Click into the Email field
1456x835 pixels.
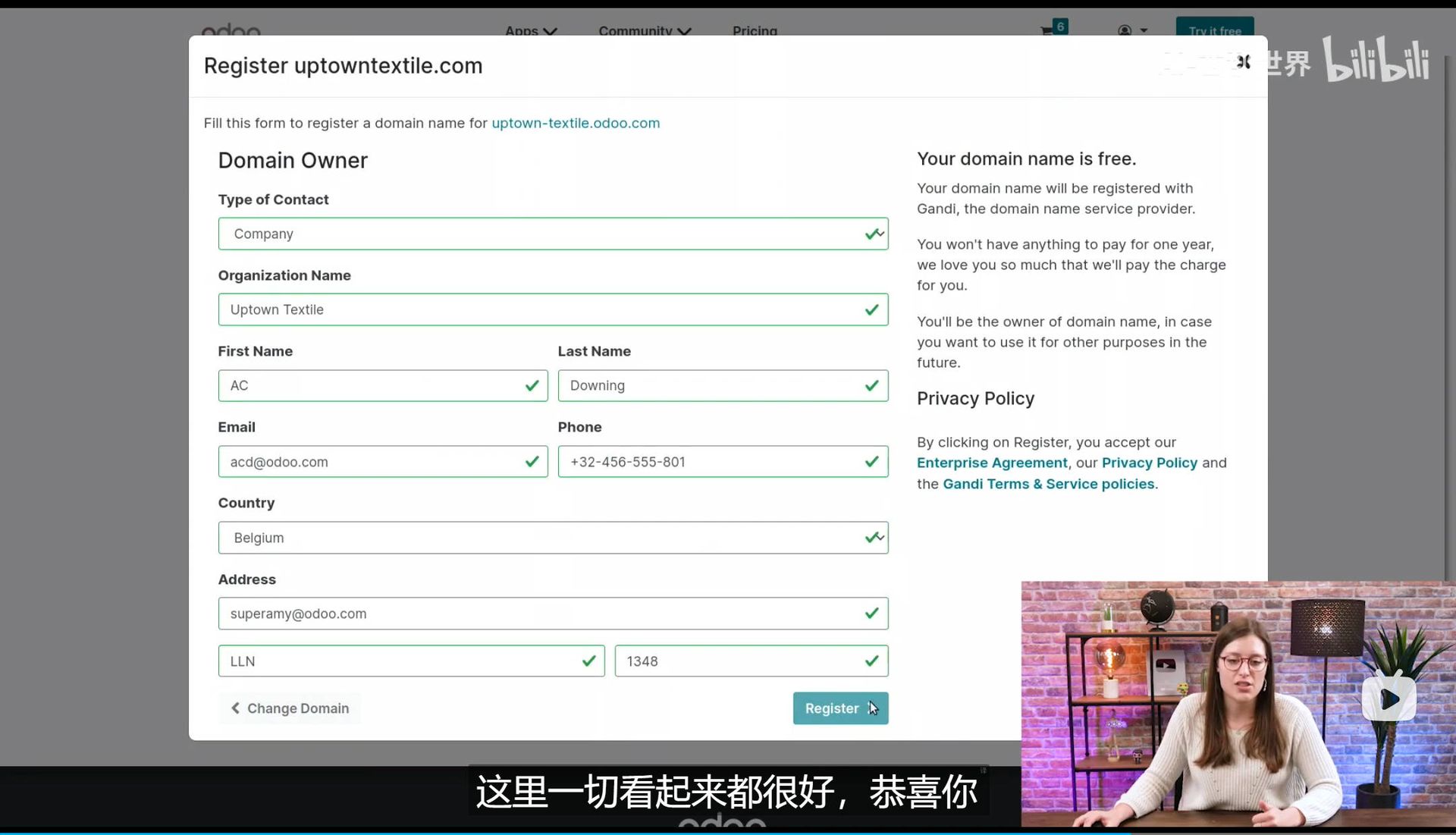(x=383, y=462)
